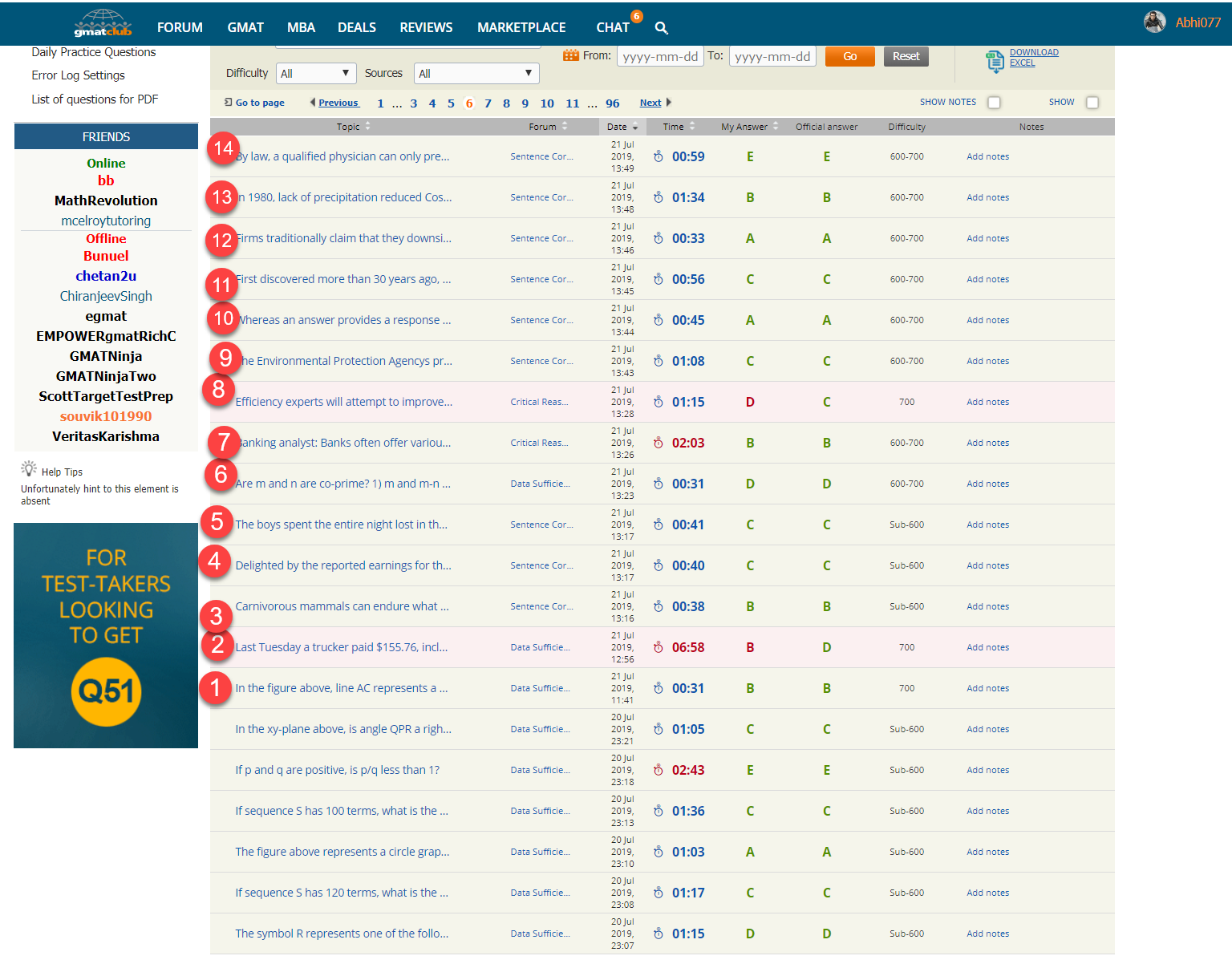
Task: Click Add notes on the Efficiency experts row
Action: coord(987,402)
